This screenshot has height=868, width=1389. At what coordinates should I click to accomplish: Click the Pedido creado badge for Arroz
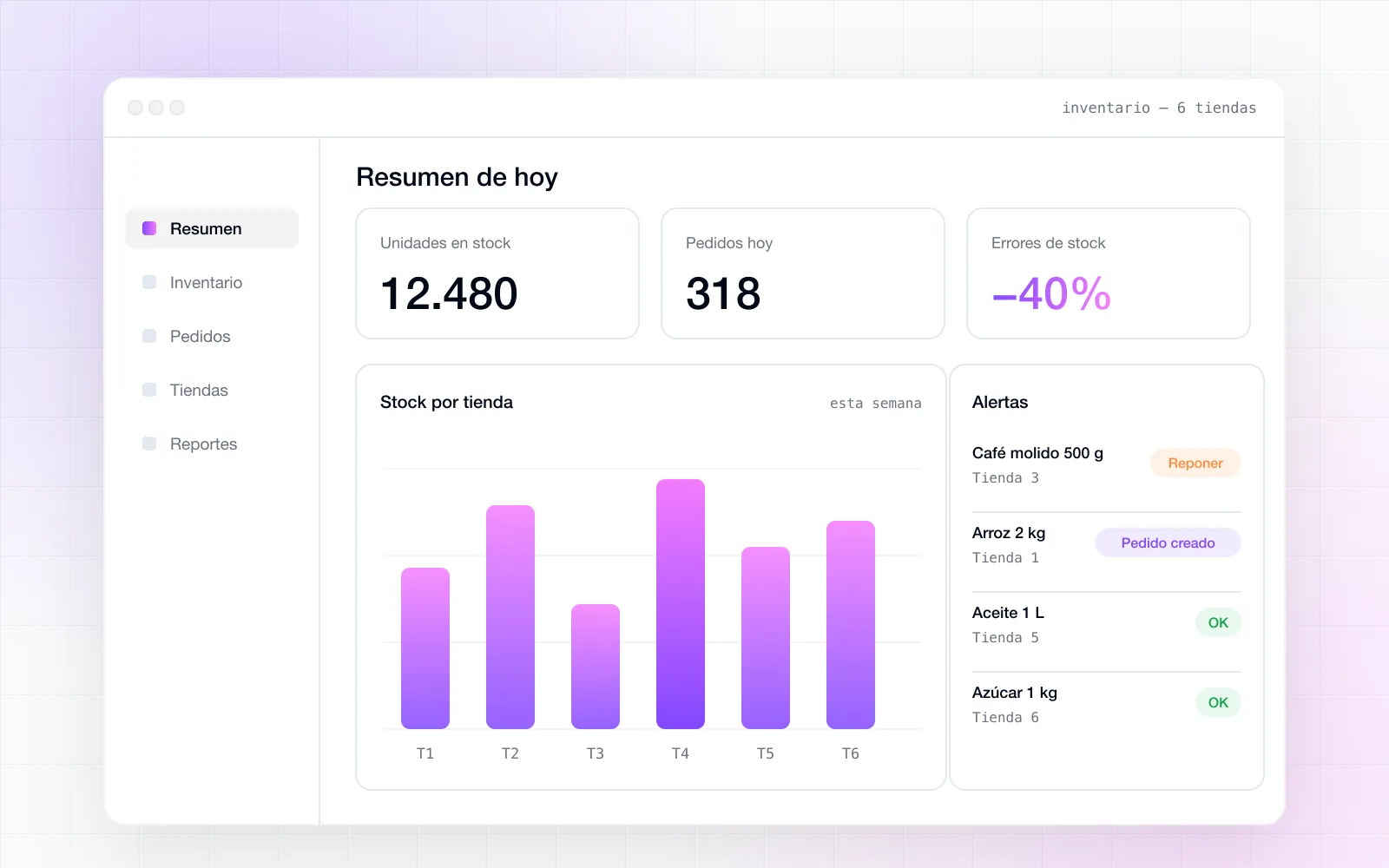click(1168, 542)
